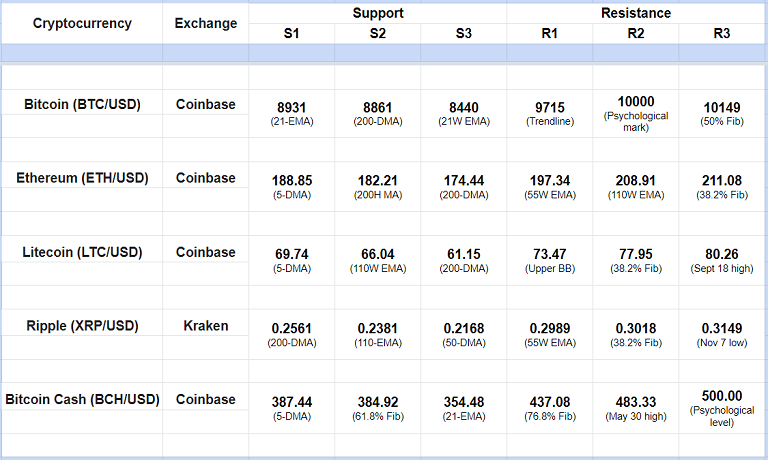
Task: Select Ripple R3 value 0.3149
Action: 722,327
